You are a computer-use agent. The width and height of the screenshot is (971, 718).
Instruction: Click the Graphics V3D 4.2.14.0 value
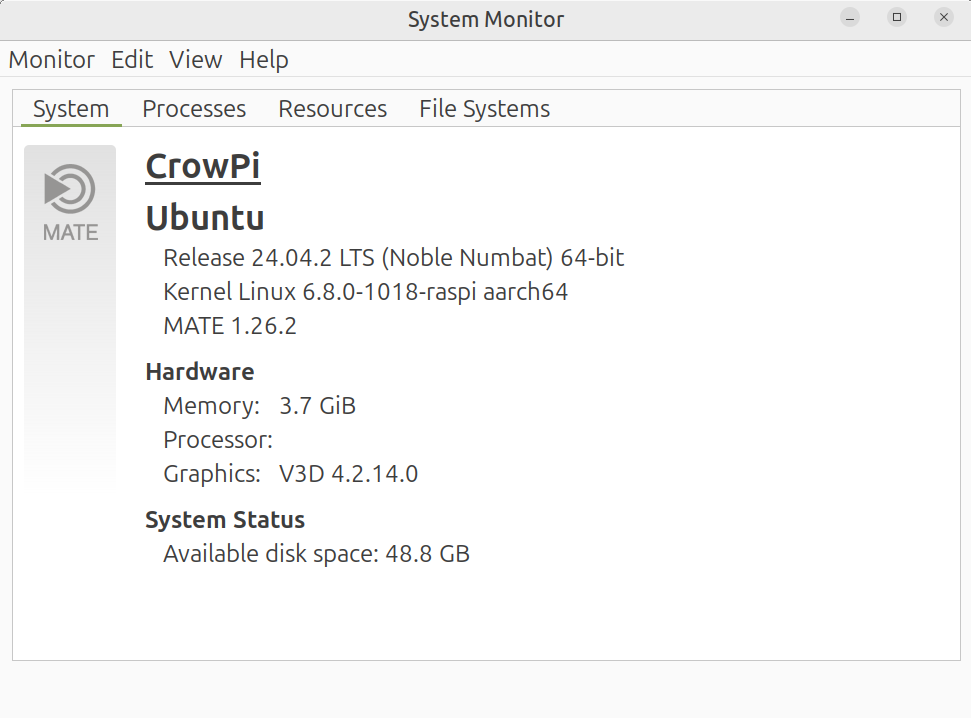(x=349, y=474)
